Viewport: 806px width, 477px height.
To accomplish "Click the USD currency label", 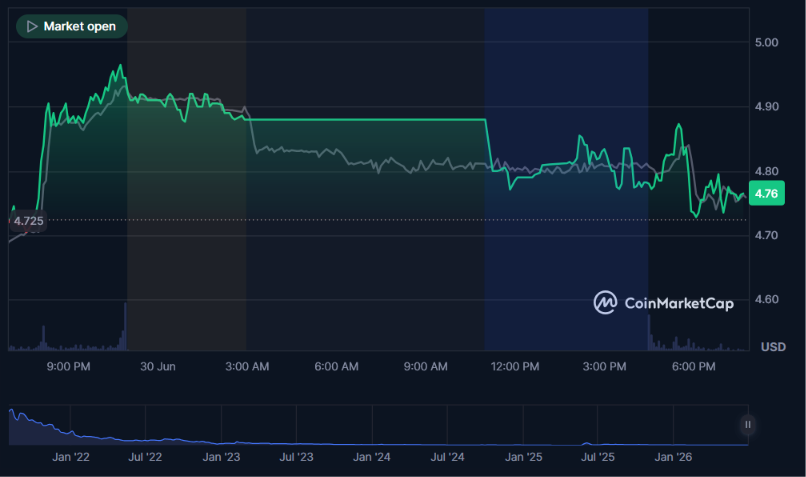I will (x=773, y=347).
